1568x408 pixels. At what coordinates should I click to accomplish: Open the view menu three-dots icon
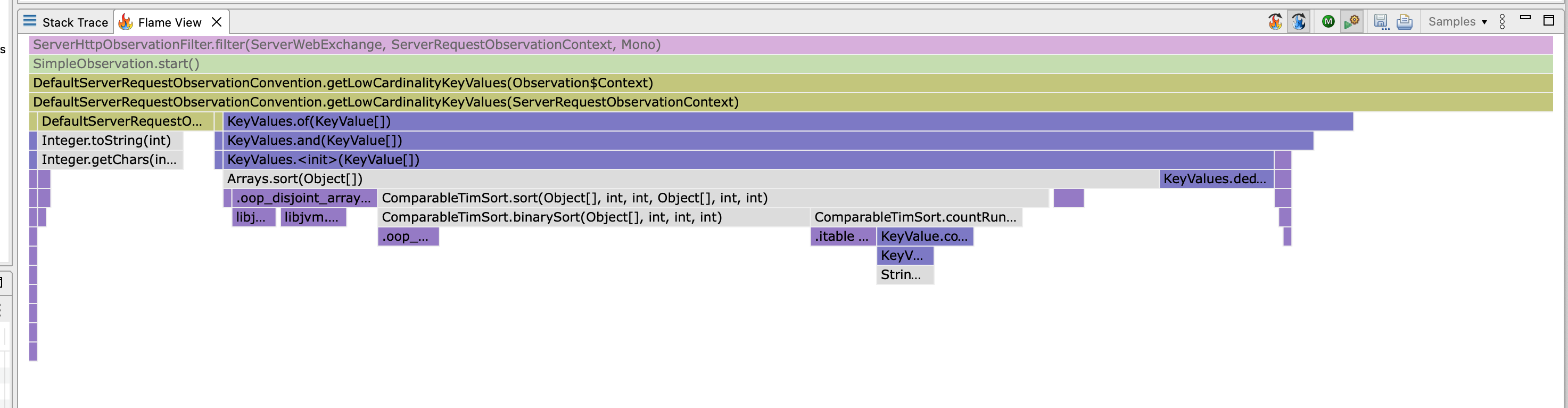(x=1502, y=22)
